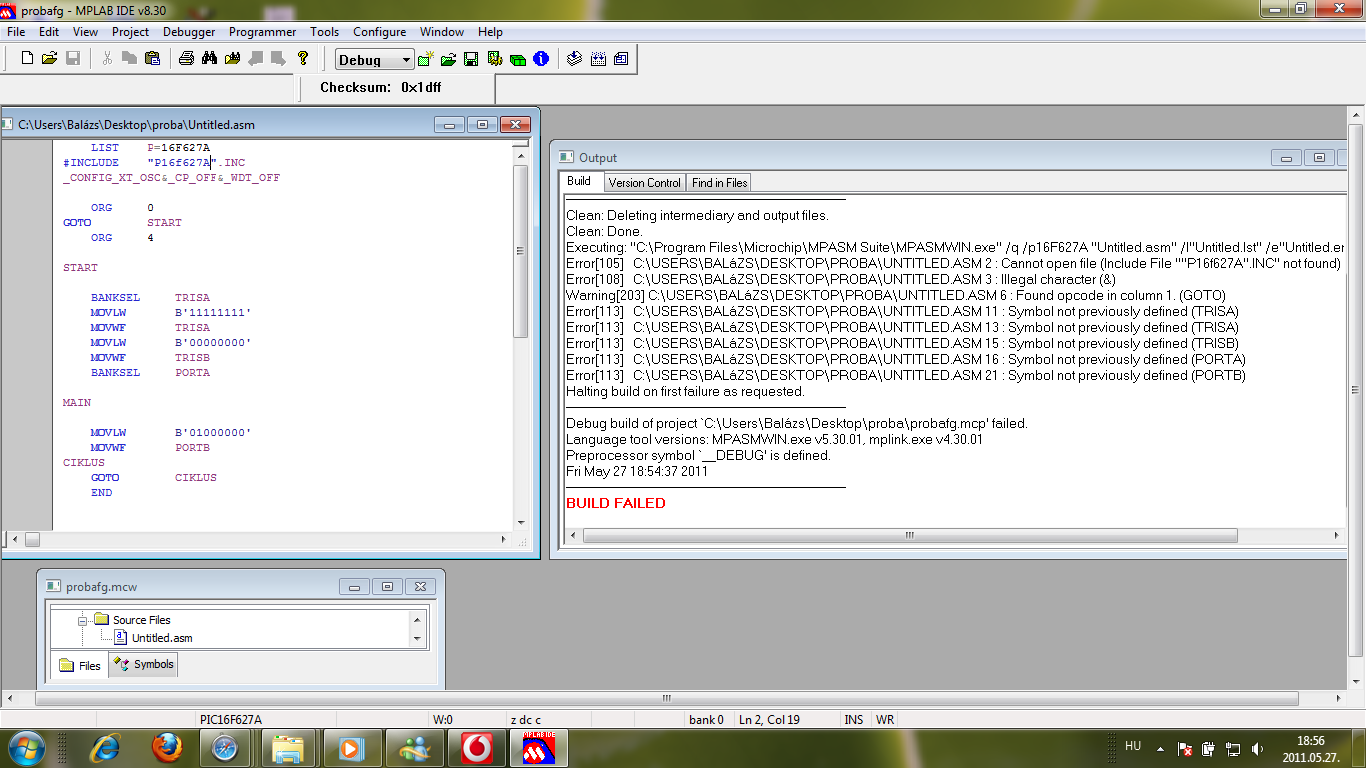1366x768 pixels.
Task: Click the HU language indicator
Action: tap(1133, 746)
